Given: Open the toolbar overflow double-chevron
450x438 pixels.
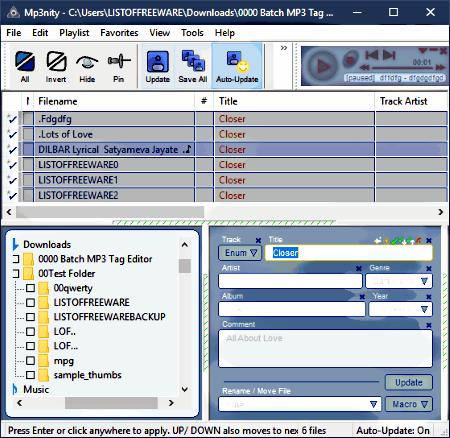Looking at the screenshot, I should 284,48.
